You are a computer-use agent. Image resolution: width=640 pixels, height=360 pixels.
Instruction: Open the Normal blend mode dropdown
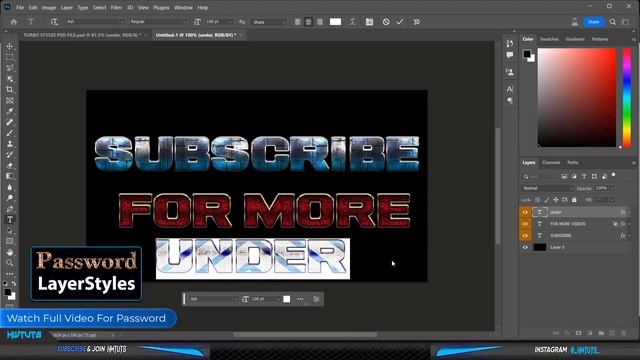click(547, 188)
